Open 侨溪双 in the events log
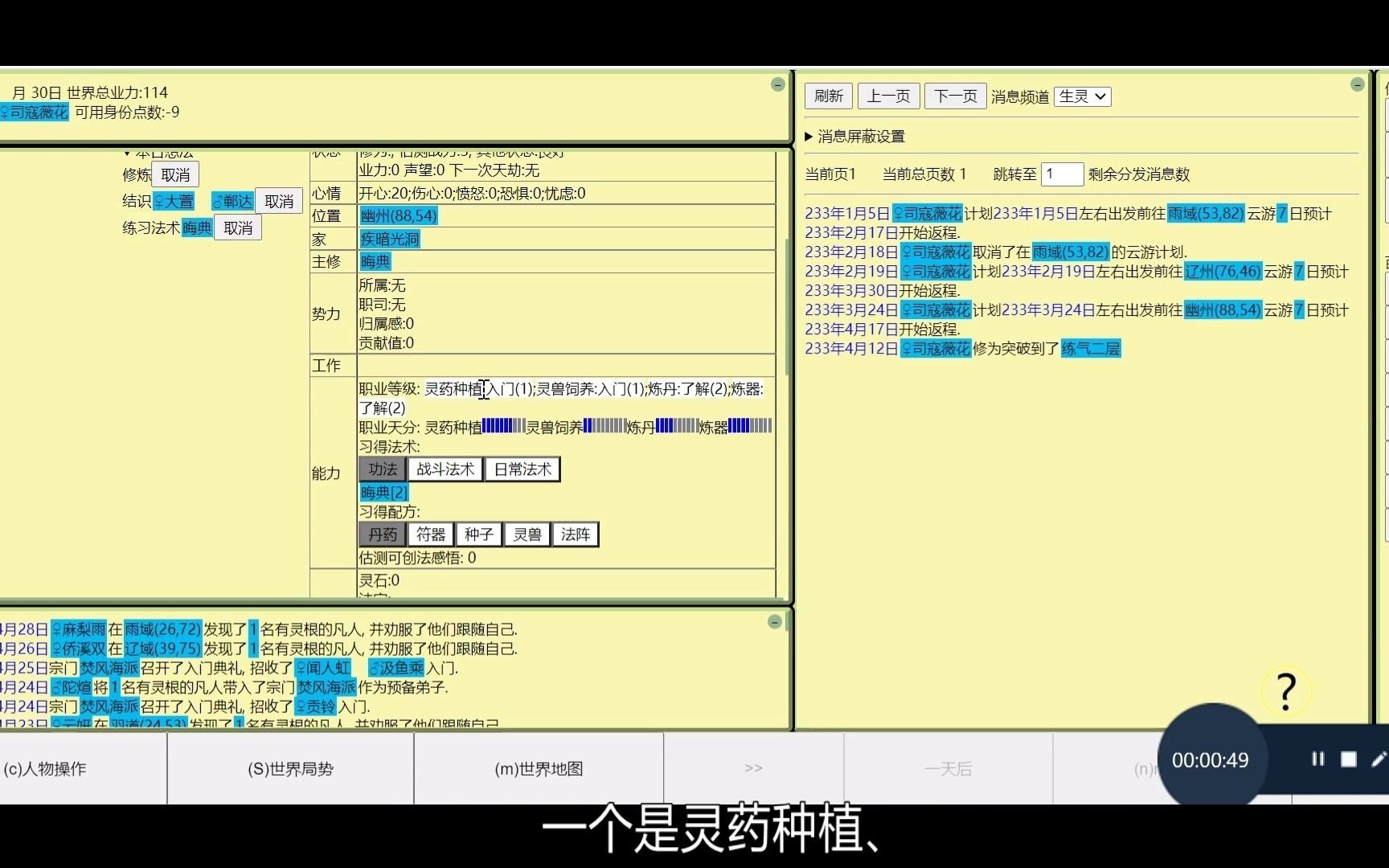This screenshot has width=1389, height=868. click(x=79, y=649)
